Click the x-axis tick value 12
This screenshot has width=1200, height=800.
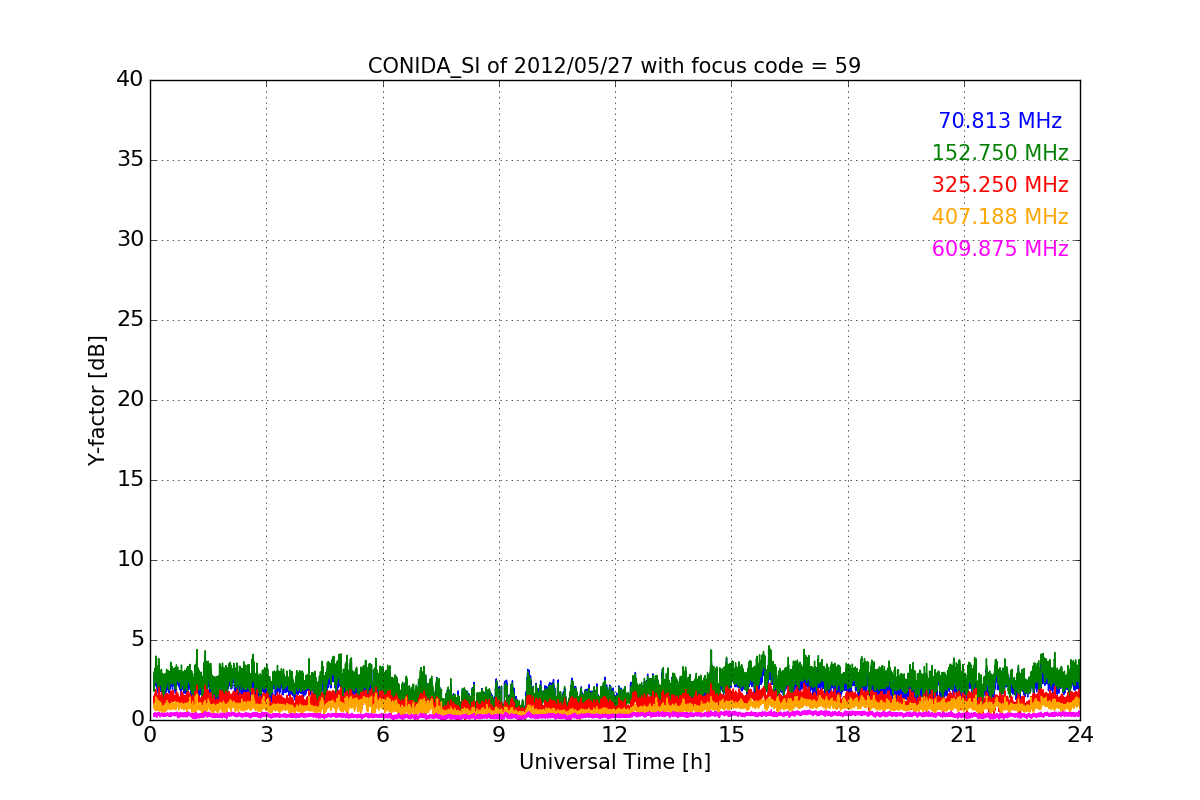(x=615, y=735)
